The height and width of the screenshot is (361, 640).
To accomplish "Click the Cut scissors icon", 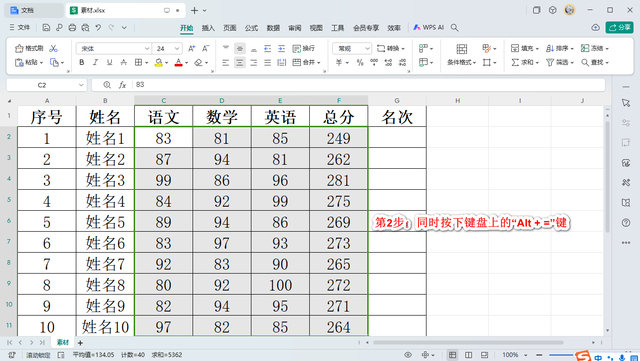I will click(53, 49).
